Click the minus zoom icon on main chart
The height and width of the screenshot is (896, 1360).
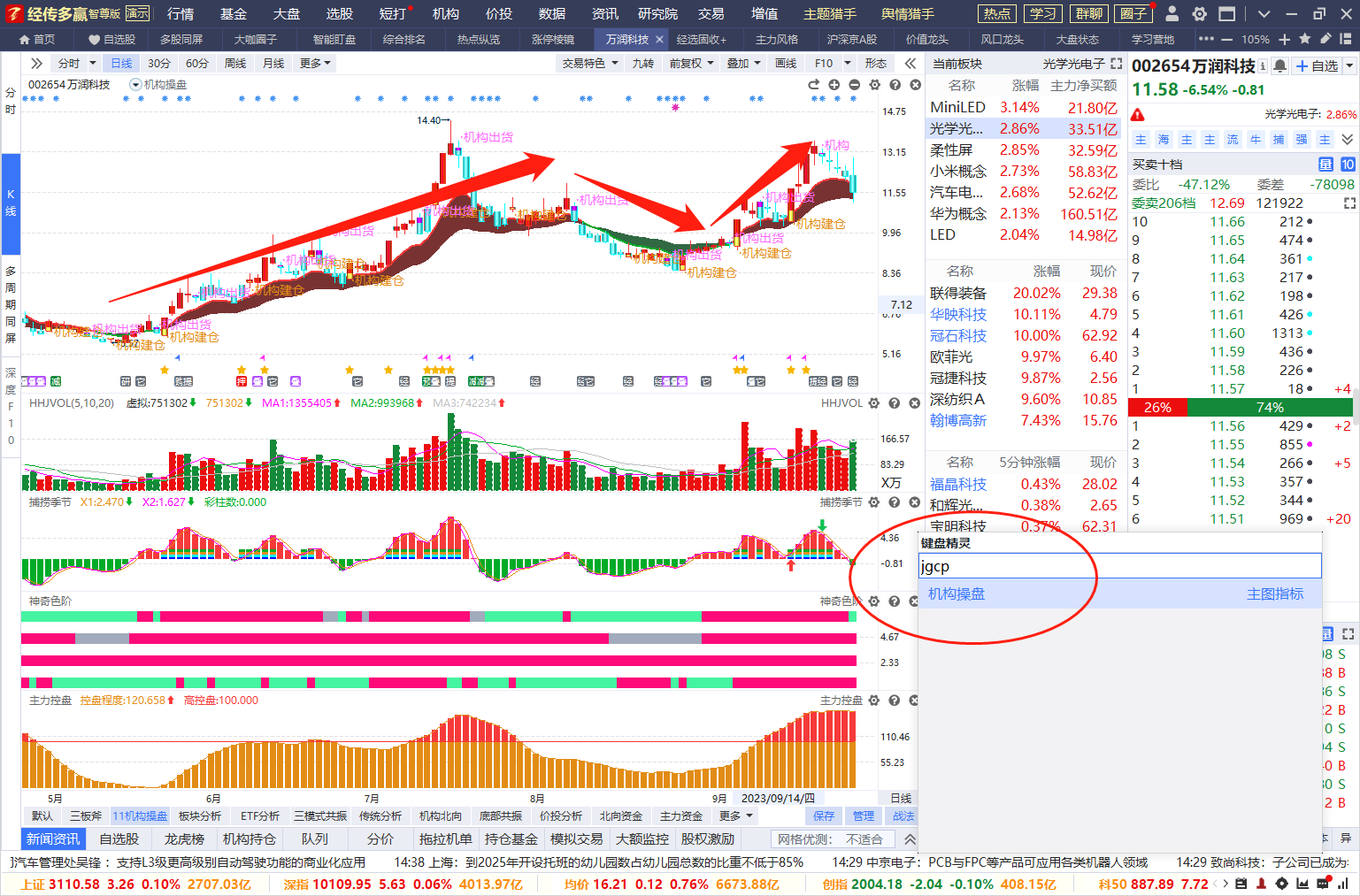point(854,85)
